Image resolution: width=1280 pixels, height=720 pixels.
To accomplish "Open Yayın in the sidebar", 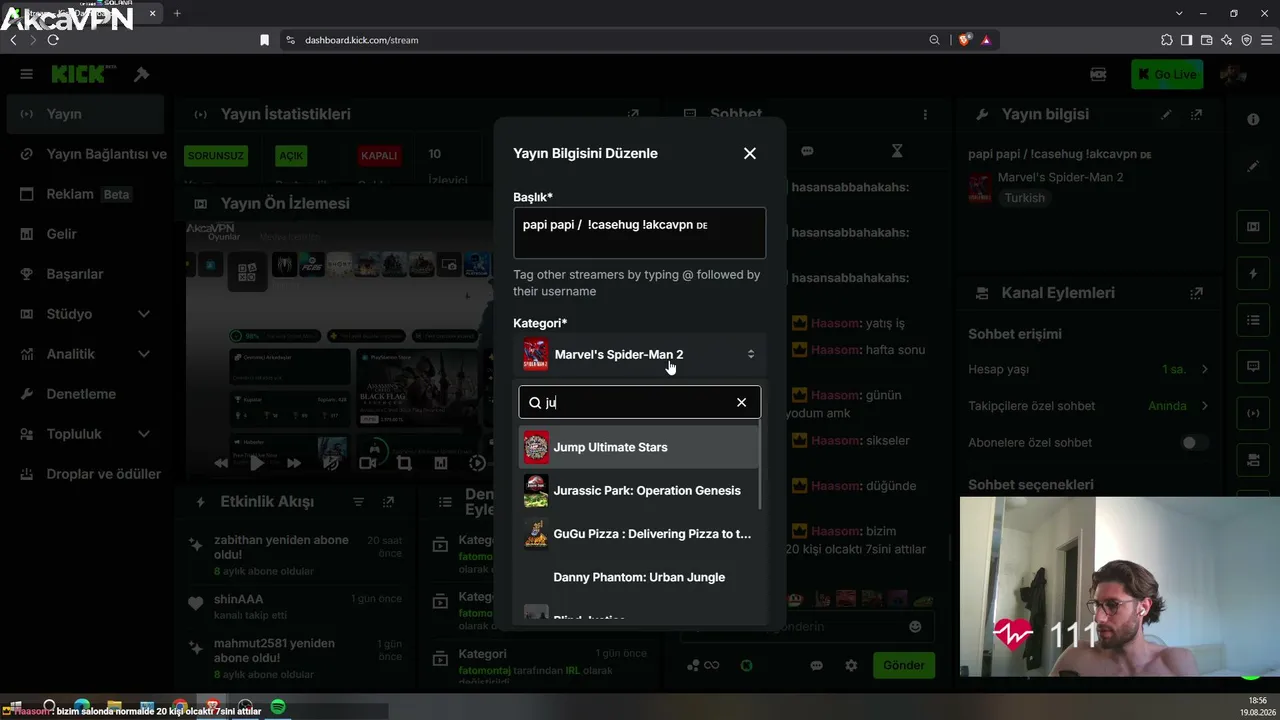I will [x=85, y=114].
